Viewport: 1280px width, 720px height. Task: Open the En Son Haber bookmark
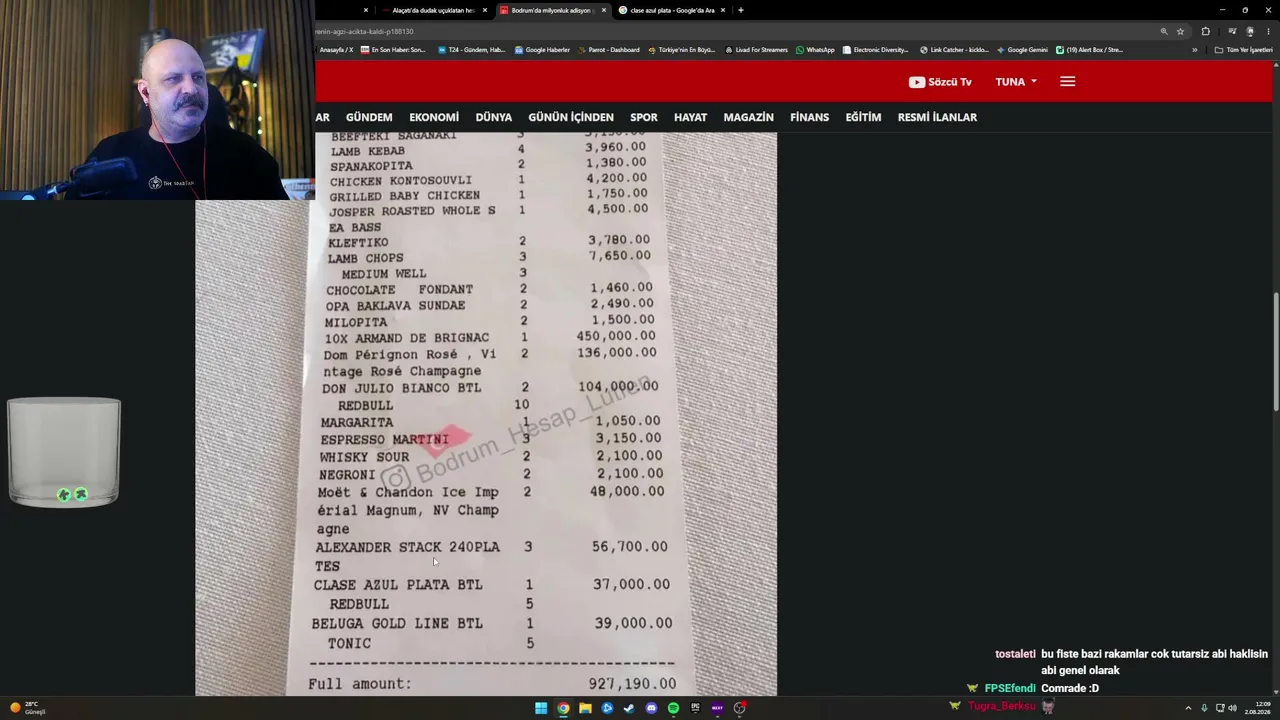tap(393, 50)
